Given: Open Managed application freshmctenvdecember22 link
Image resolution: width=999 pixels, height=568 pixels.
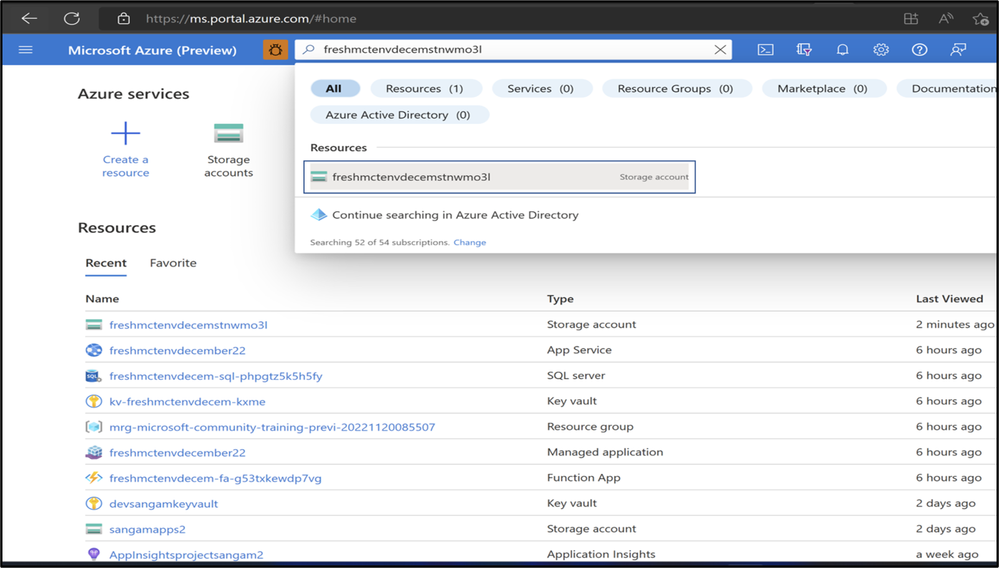Looking at the screenshot, I should 177,452.
